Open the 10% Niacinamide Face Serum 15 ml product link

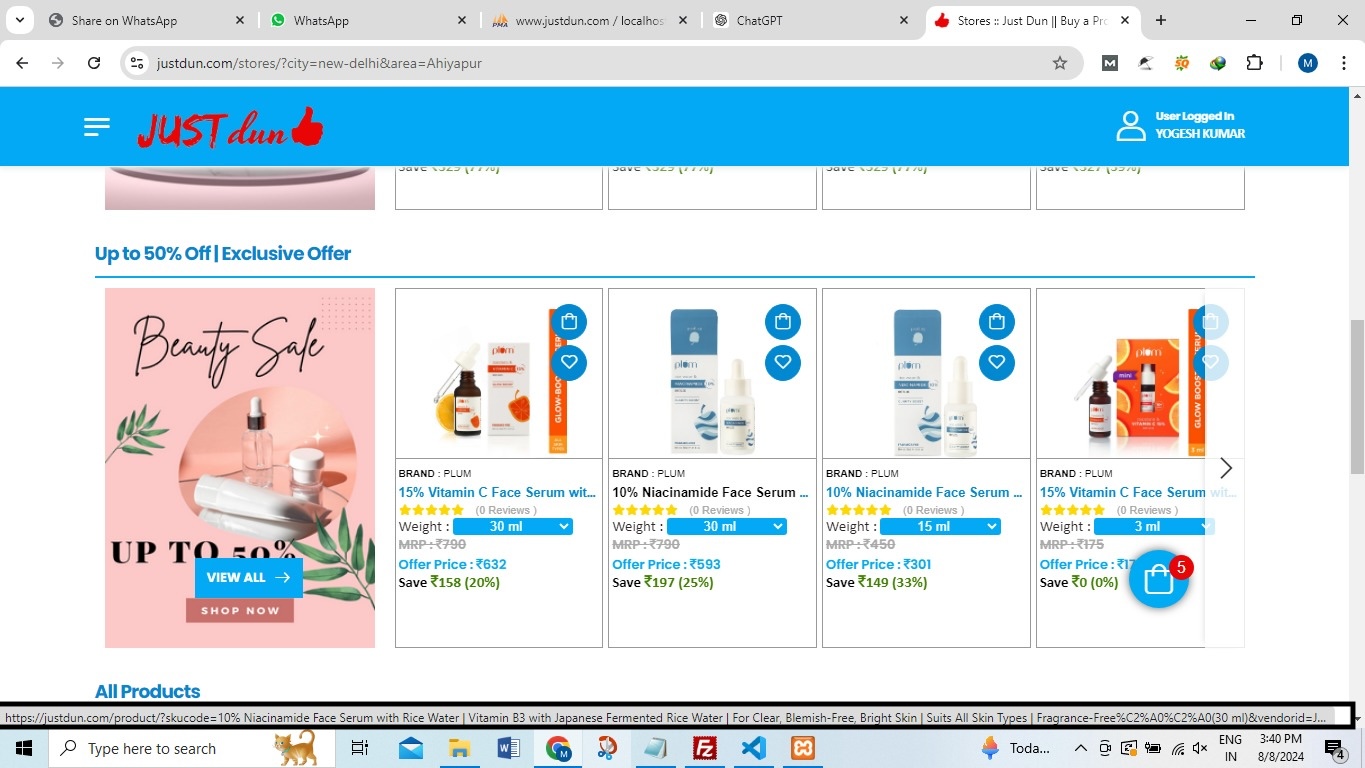pos(924,492)
